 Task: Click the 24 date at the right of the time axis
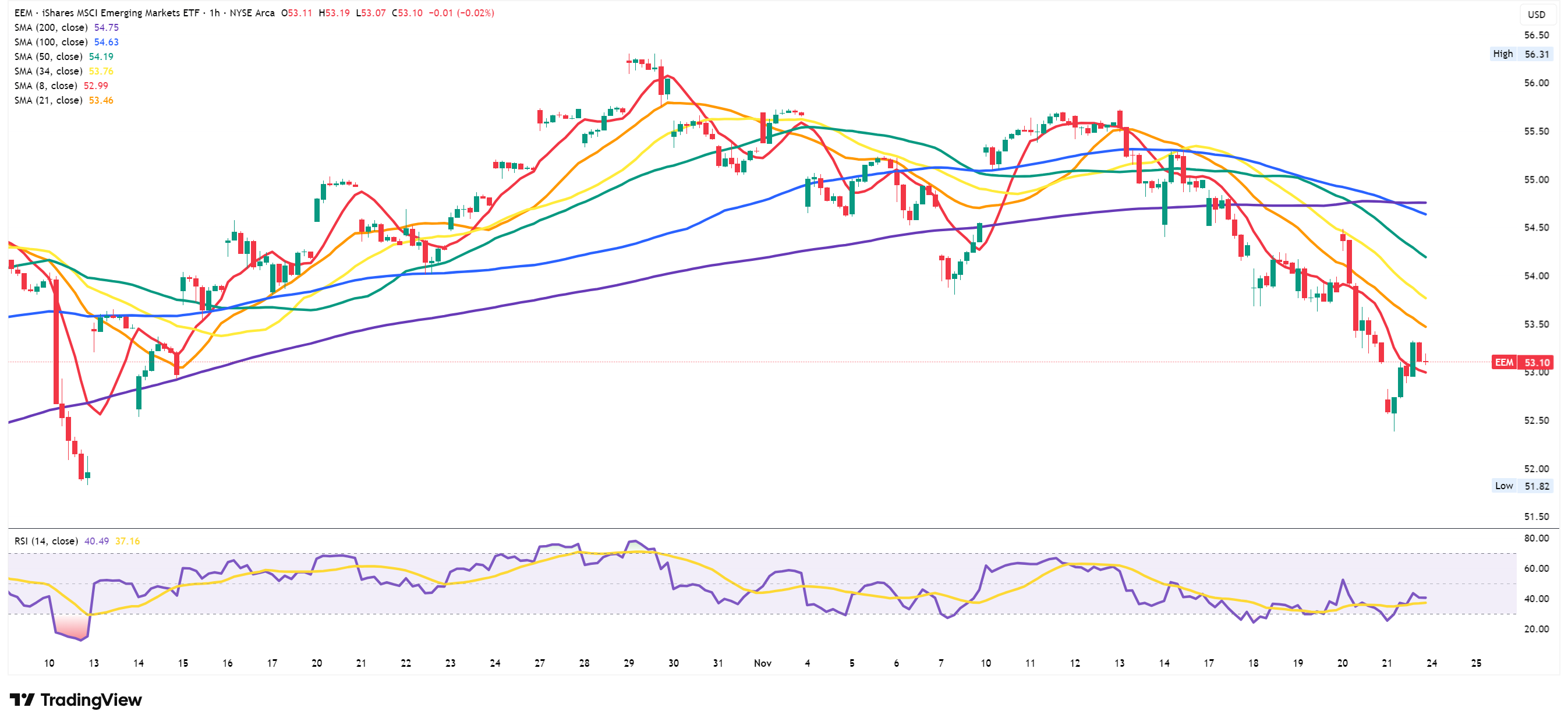pos(1432,663)
